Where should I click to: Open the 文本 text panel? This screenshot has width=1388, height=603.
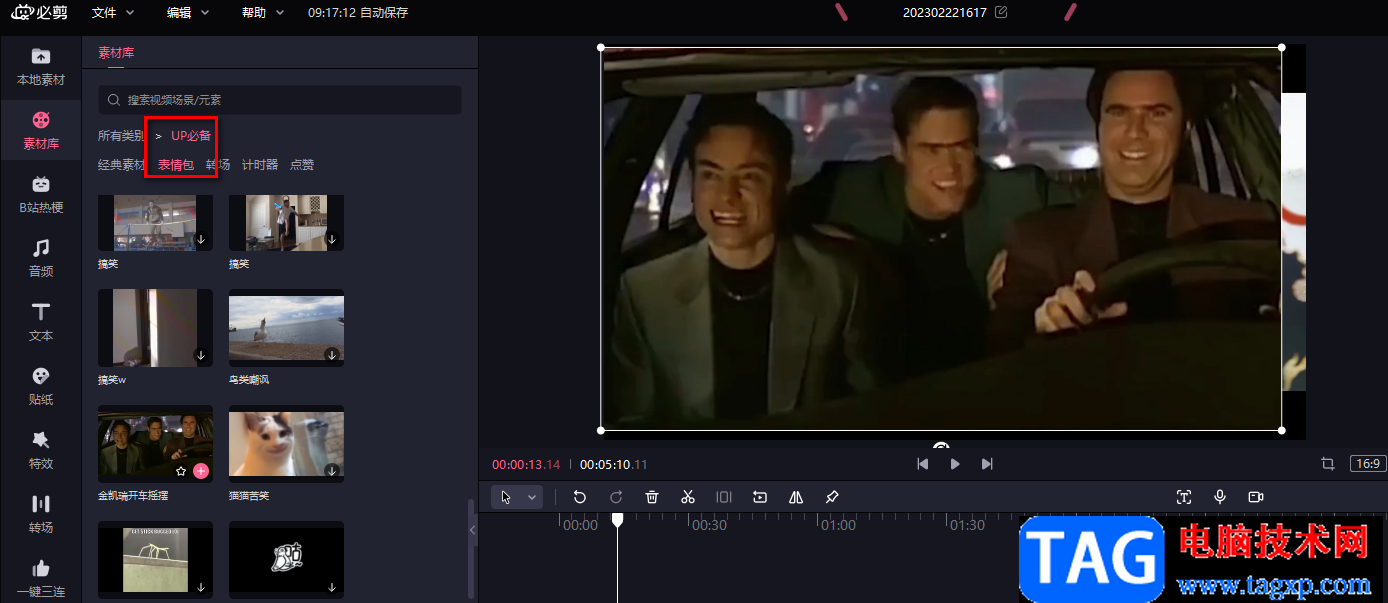40,323
